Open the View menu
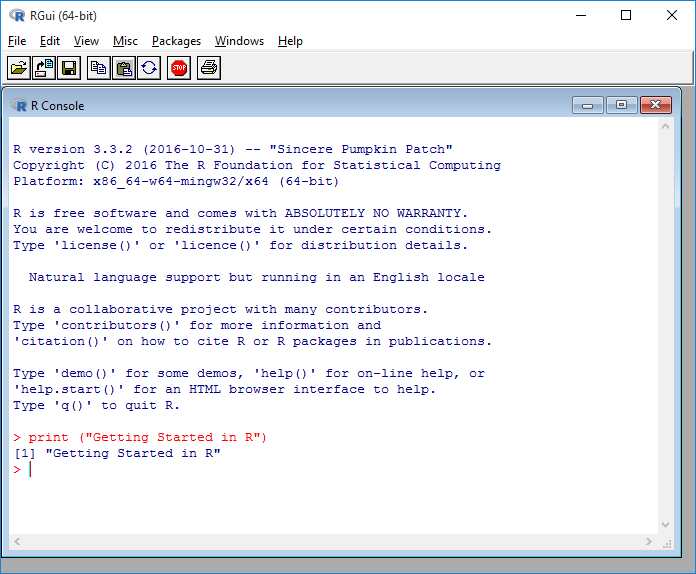This screenshot has width=696, height=574. coord(86,41)
